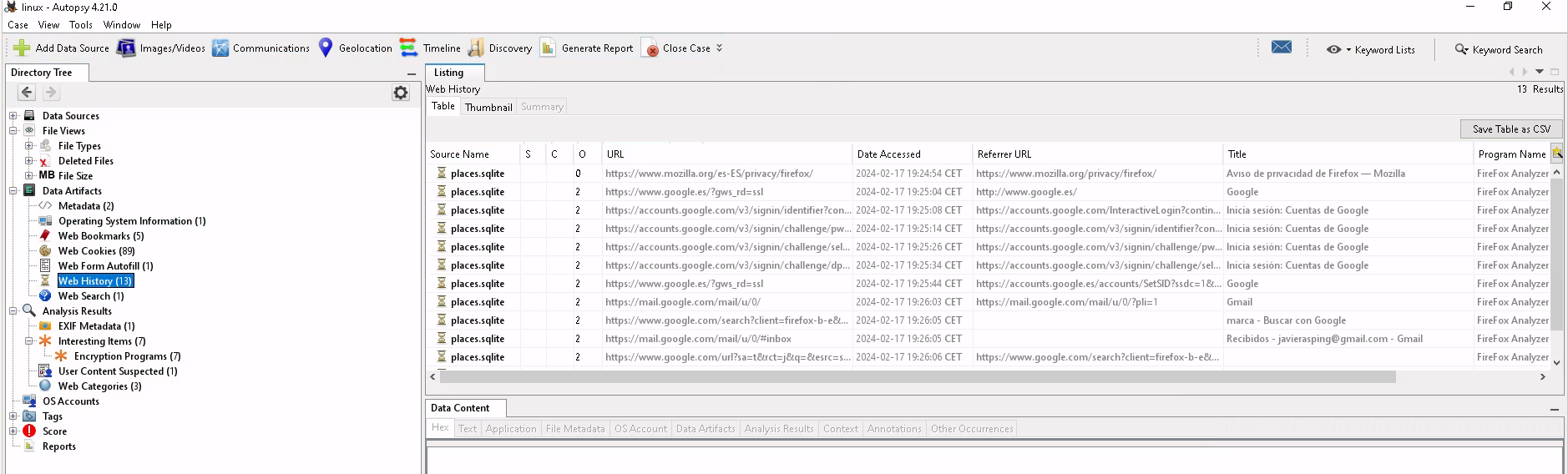Open Geolocation map pin icon

tap(326, 48)
